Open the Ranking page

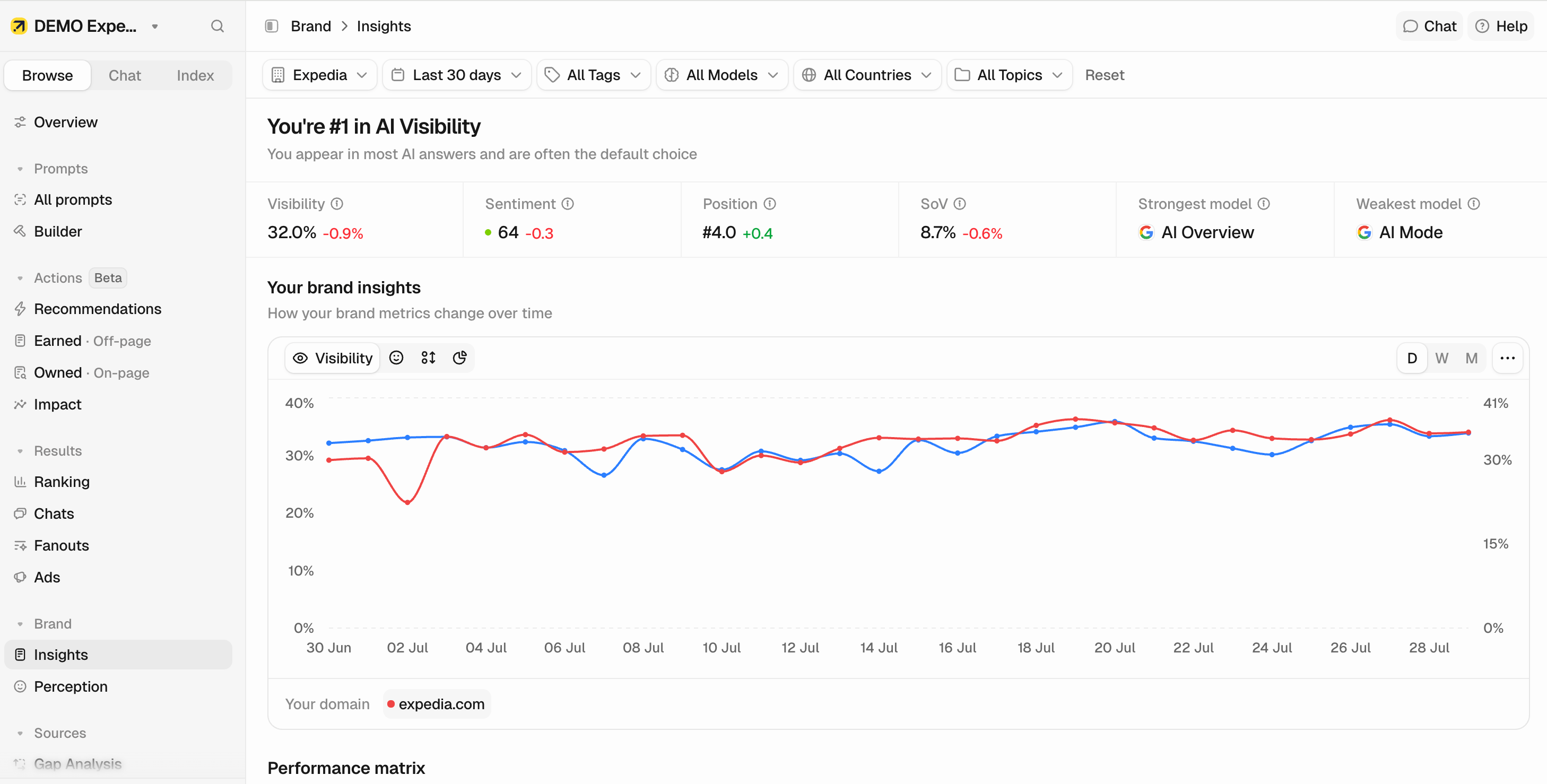coord(118,482)
